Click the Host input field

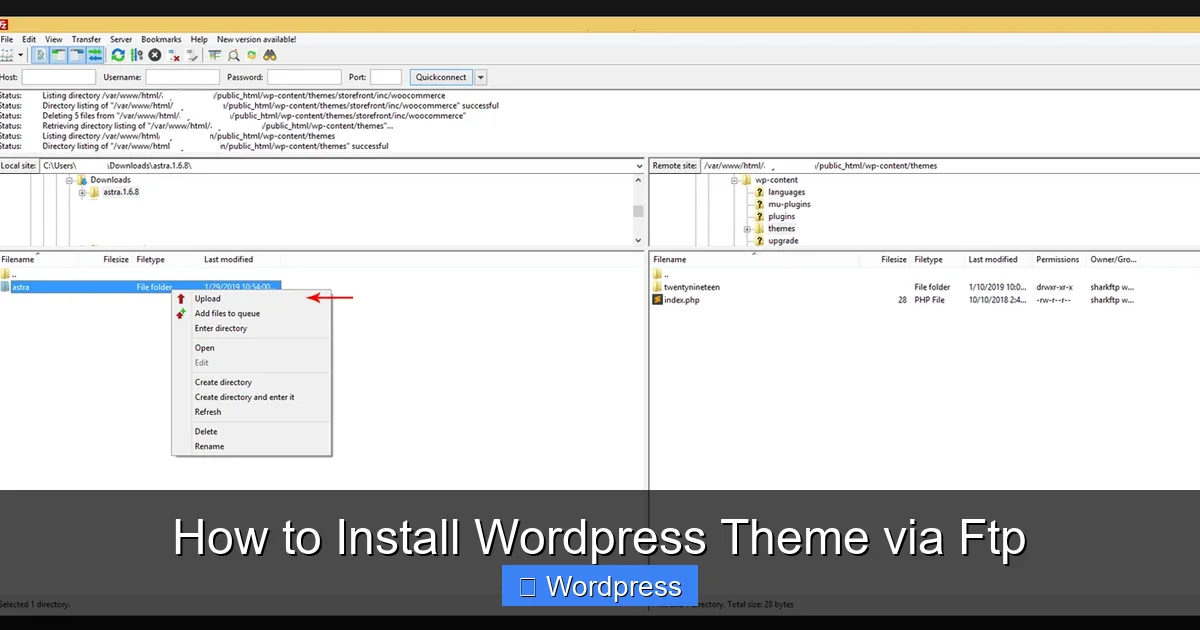tap(59, 77)
